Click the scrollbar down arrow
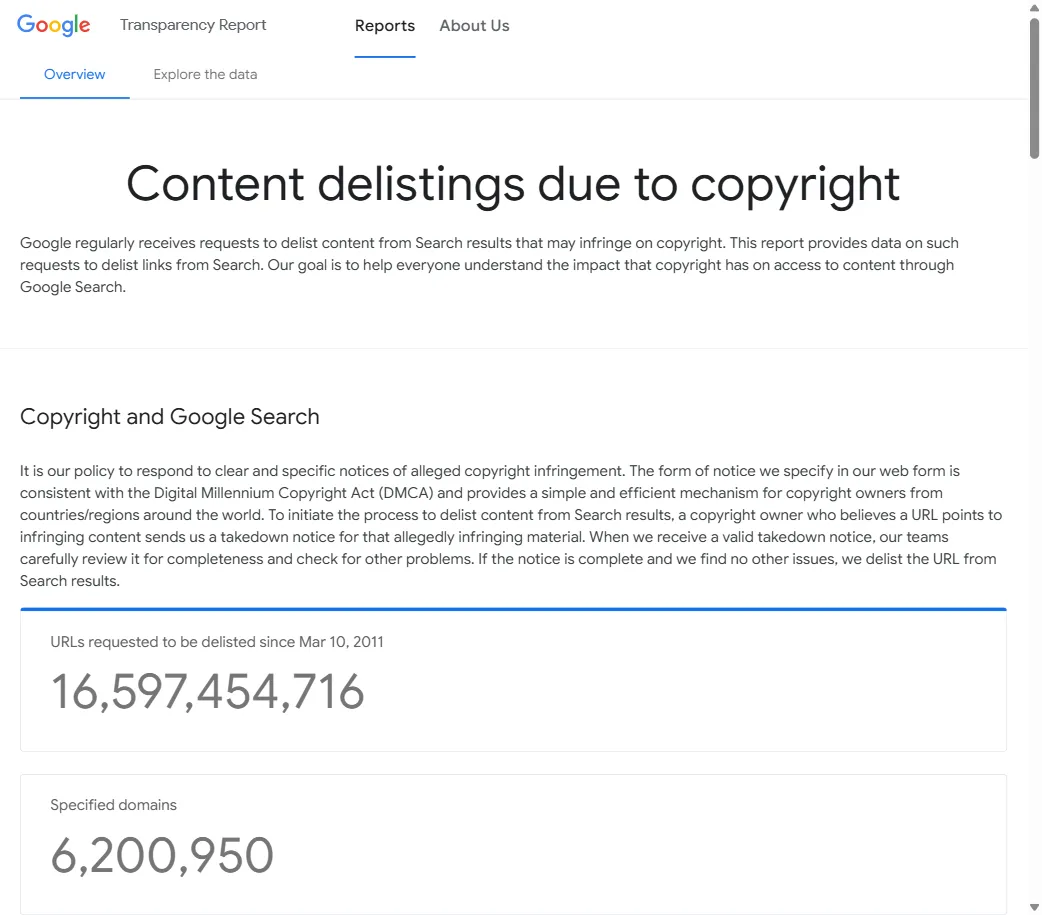The image size is (1042, 915). [1034, 907]
